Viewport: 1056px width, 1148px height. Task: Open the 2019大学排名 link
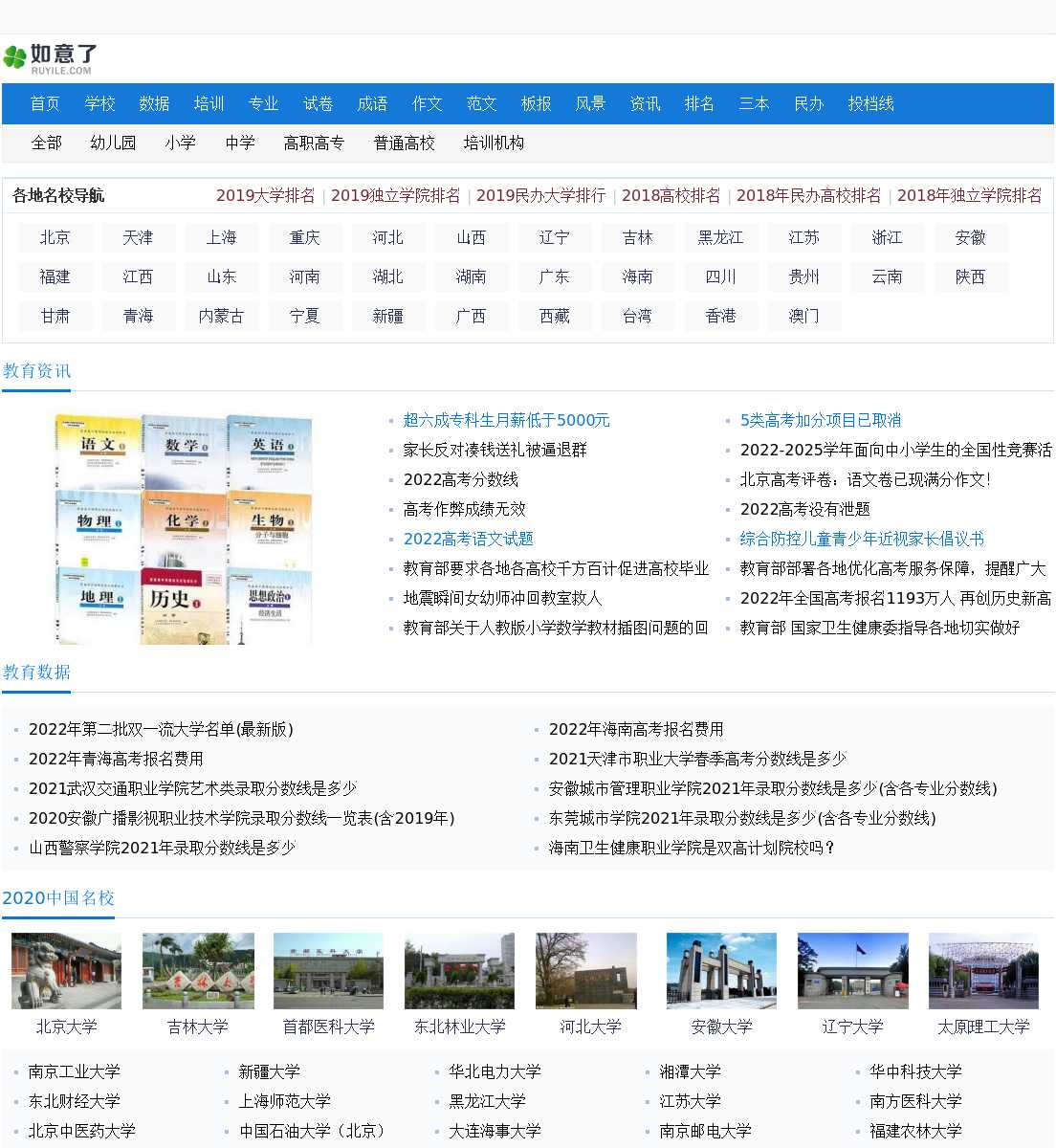pyautogui.click(x=265, y=195)
